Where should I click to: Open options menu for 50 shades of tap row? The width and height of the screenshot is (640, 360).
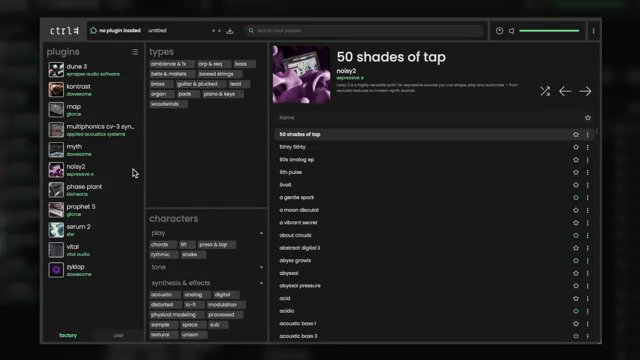[588, 134]
